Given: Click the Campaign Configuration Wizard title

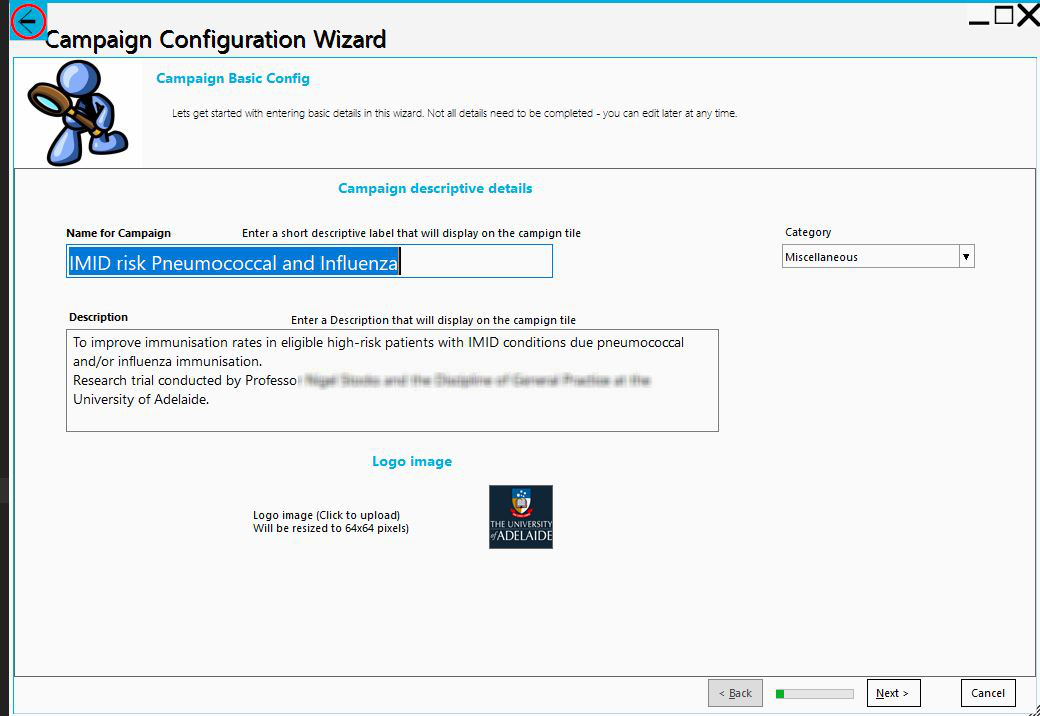Looking at the screenshot, I should 215,40.
